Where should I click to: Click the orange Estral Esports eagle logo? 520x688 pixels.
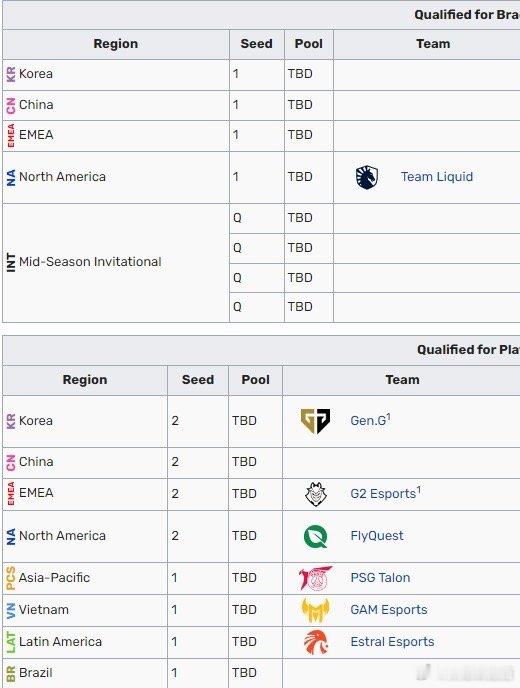[x=316, y=642]
